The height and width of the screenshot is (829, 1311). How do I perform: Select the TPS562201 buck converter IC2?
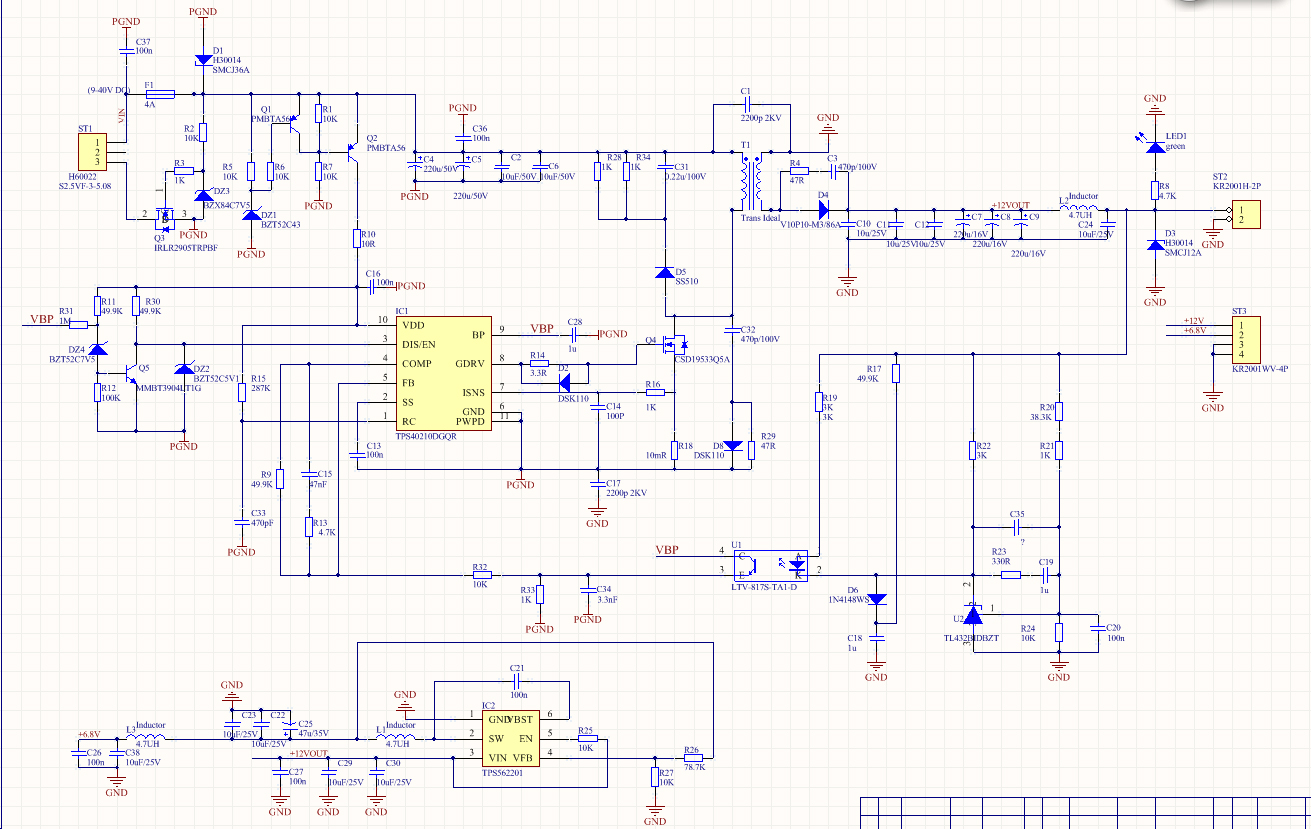click(x=511, y=738)
